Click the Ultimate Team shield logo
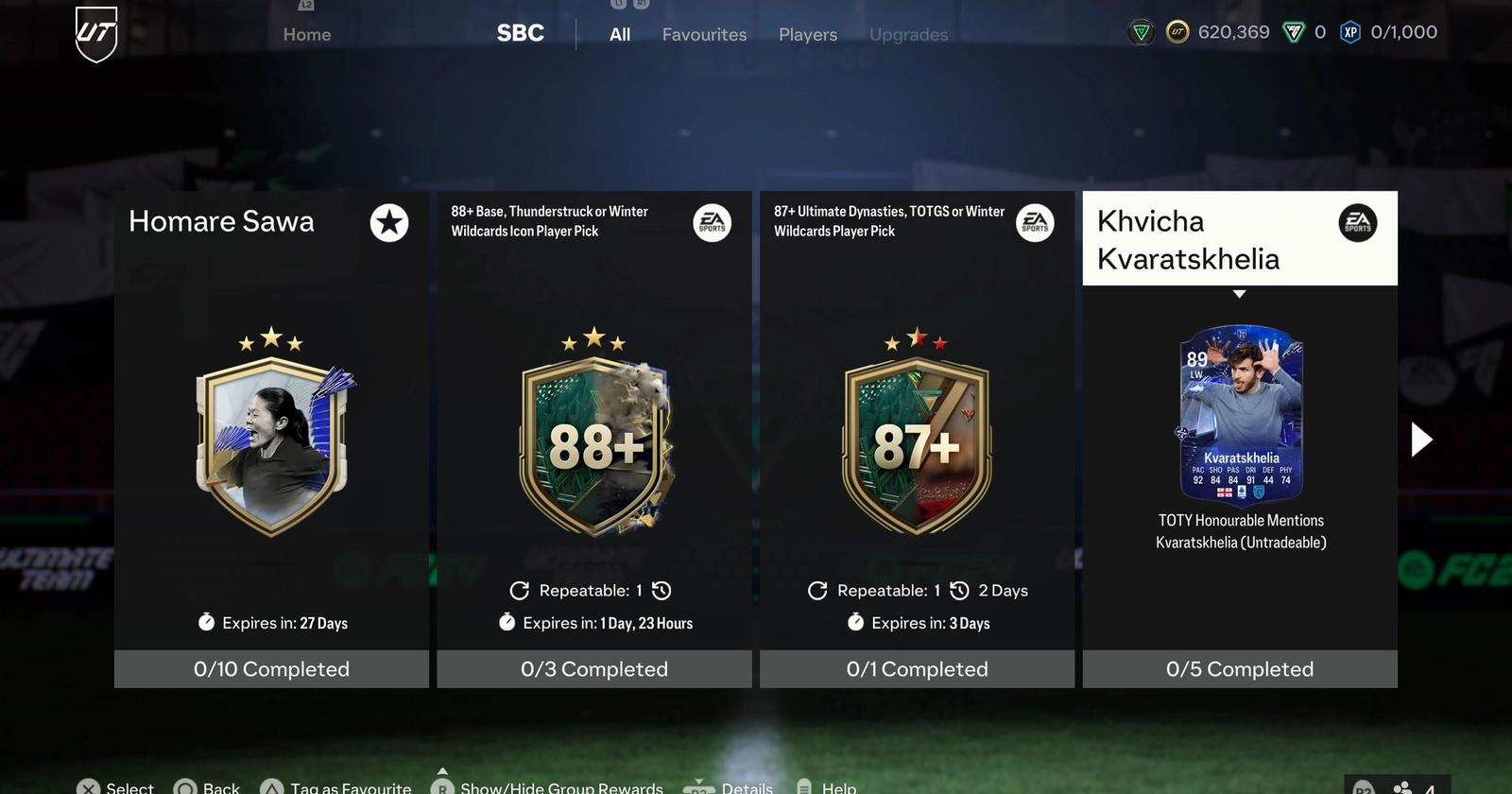The image size is (1512, 794). [x=96, y=34]
